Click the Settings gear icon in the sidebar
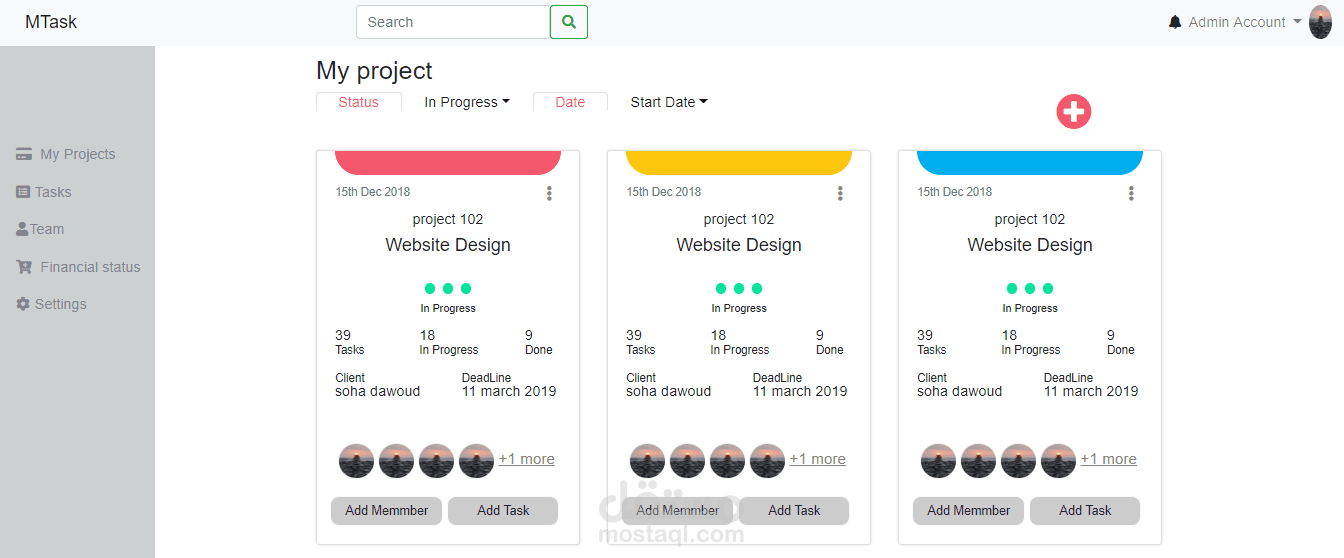Viewport: 1344px width, 558px height. 23,304
